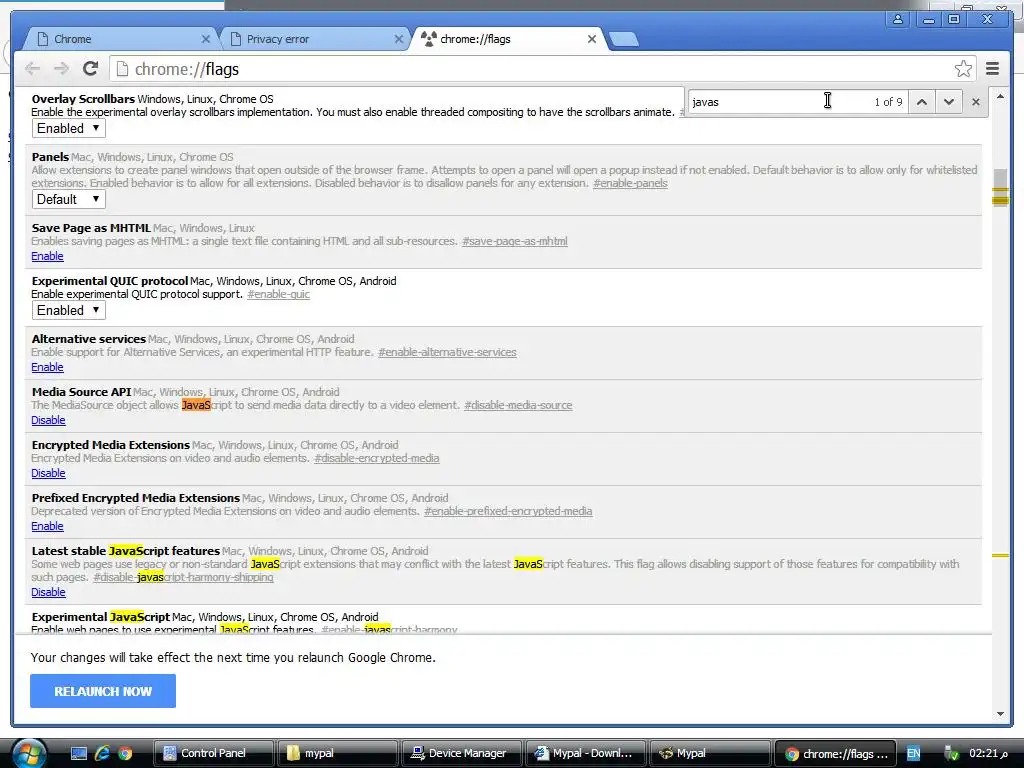Open the Windows Start orb
1024x768 pixels.
28,754
